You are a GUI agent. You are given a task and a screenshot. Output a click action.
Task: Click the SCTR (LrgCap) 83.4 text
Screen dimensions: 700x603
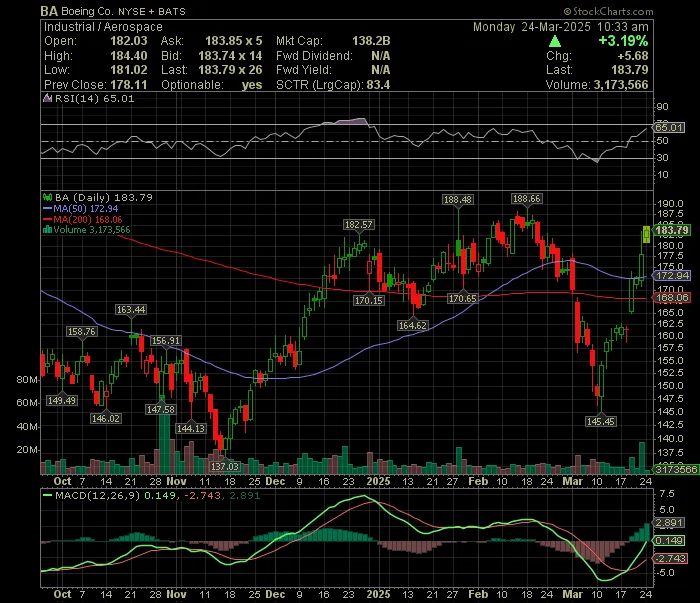point(333,85)
